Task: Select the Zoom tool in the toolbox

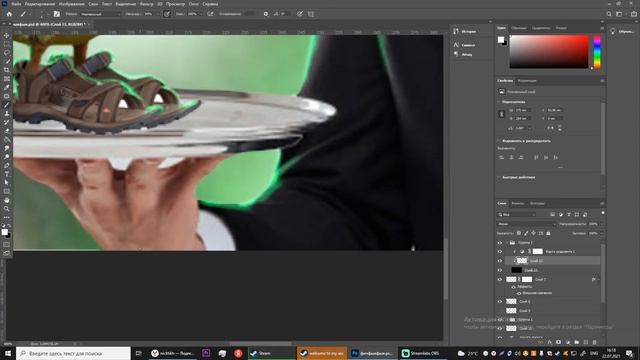Action: click(7, 209)
